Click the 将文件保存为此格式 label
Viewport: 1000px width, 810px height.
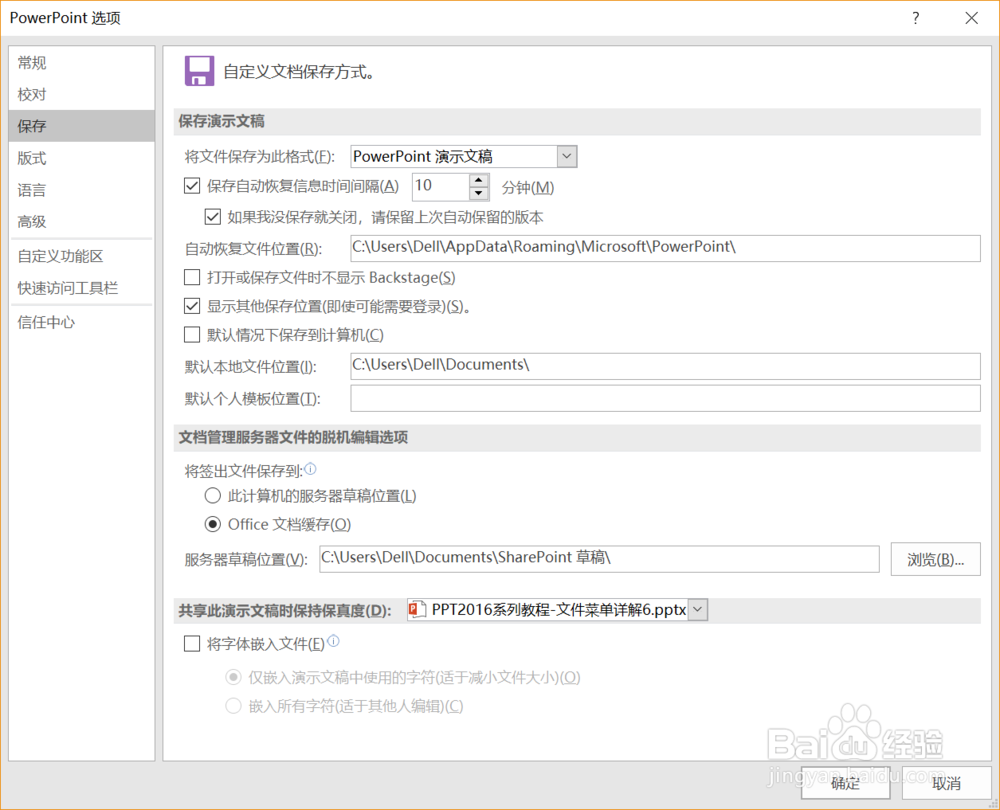click(x=260, y=157)
